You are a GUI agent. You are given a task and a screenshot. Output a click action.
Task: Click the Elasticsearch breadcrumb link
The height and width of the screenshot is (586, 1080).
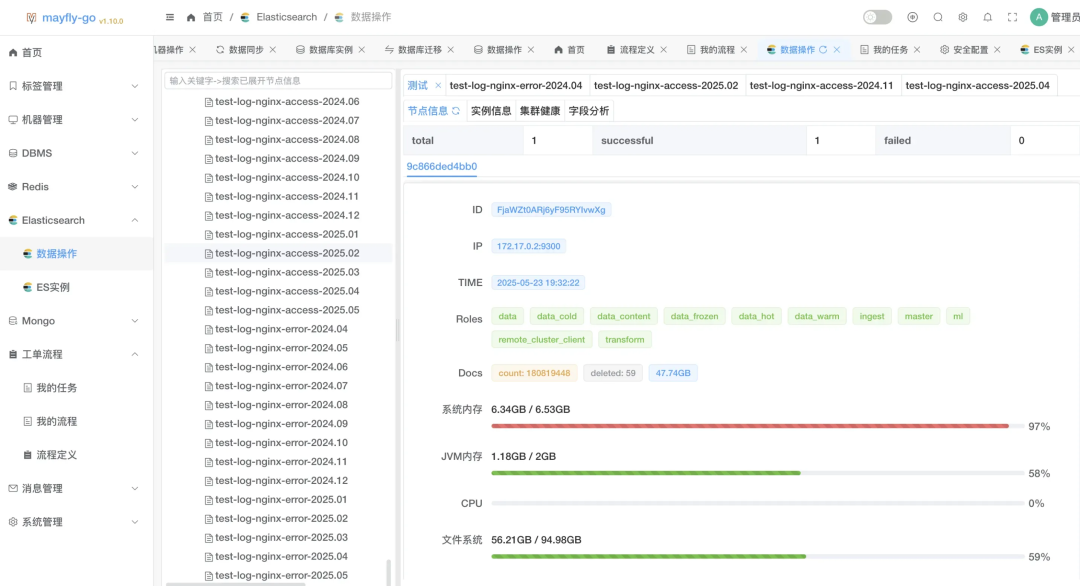coord(287,17)
